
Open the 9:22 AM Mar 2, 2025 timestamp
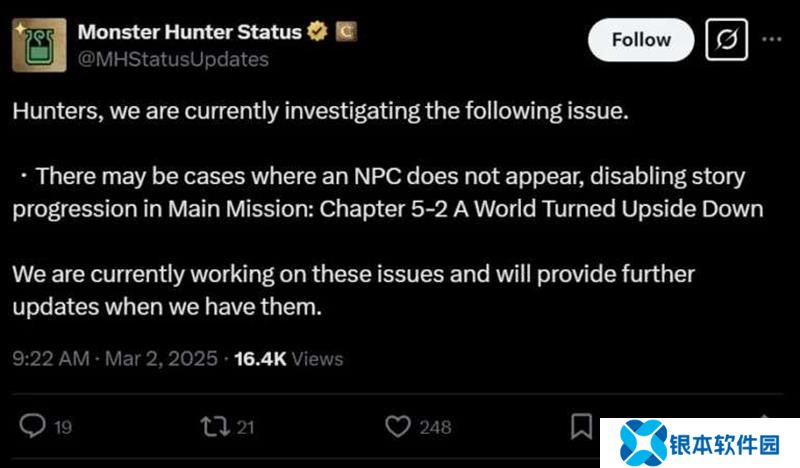tap(116, 358)
